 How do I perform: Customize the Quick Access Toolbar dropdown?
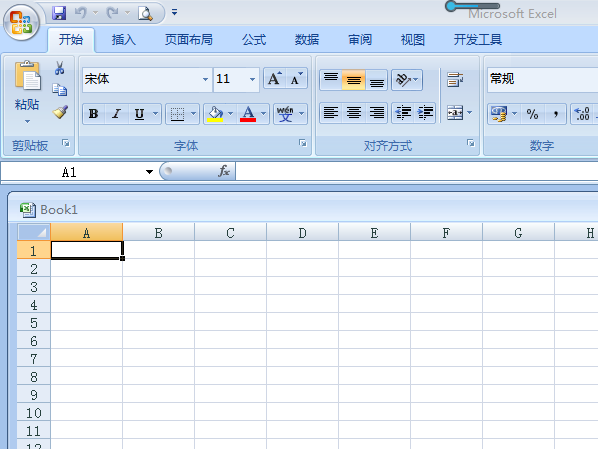coord(174,13)
